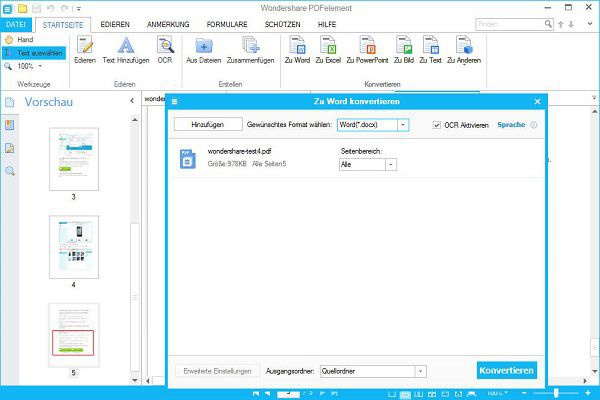
Task: Close the Zu Word konvertieren dialog
Action: pos(537,101)
